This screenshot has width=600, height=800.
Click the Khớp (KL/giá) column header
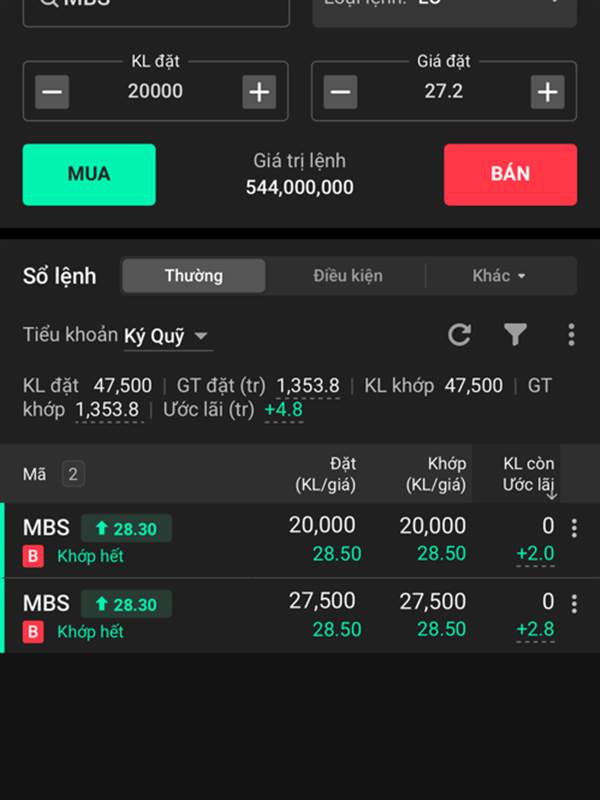pyautogui.click(x=436, y=474)
